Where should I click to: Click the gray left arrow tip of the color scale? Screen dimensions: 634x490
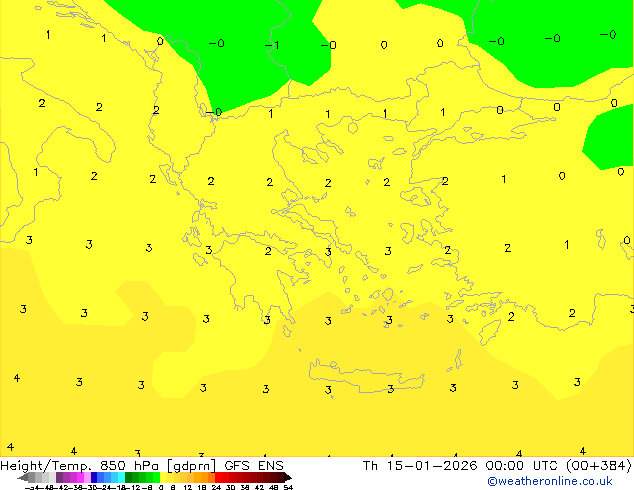(x=23, y=477)
